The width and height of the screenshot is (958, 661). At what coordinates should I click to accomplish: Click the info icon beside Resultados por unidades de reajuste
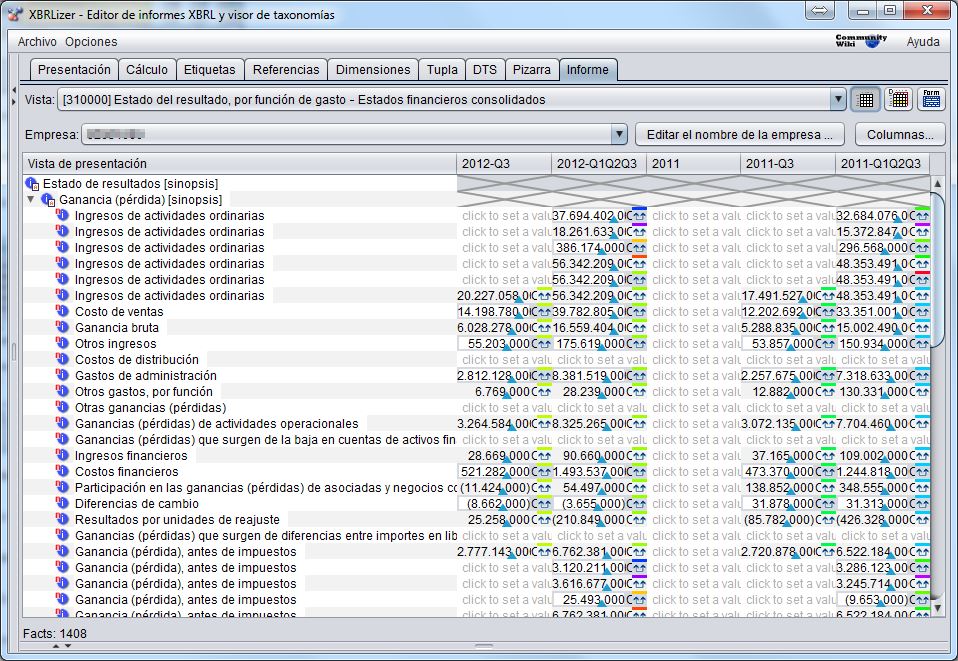click(x=62, y=519)
